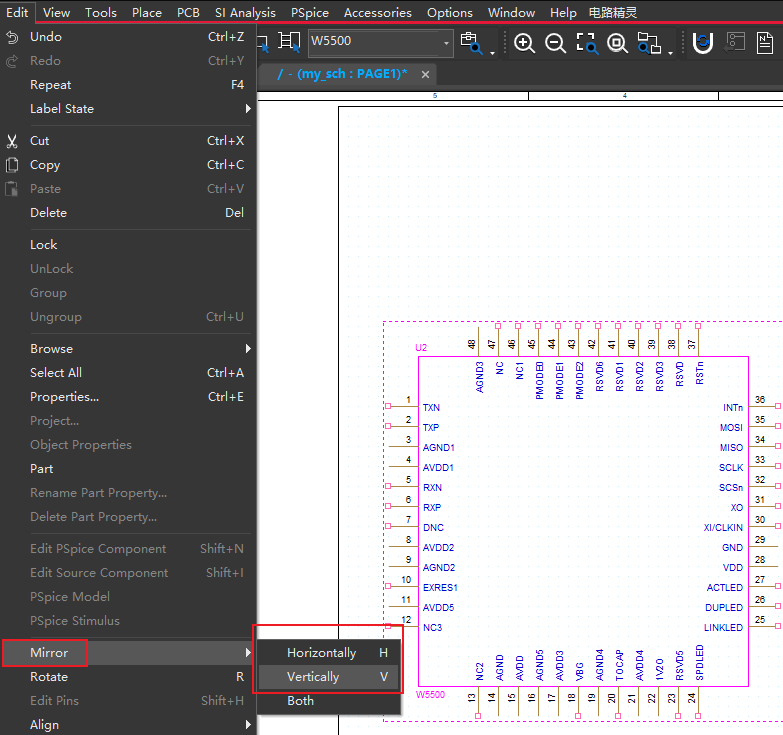The image size is (783, 735).
Task: Click the zoom out magnifier icon
Action: pyautogui.click(x=555, y=43)
